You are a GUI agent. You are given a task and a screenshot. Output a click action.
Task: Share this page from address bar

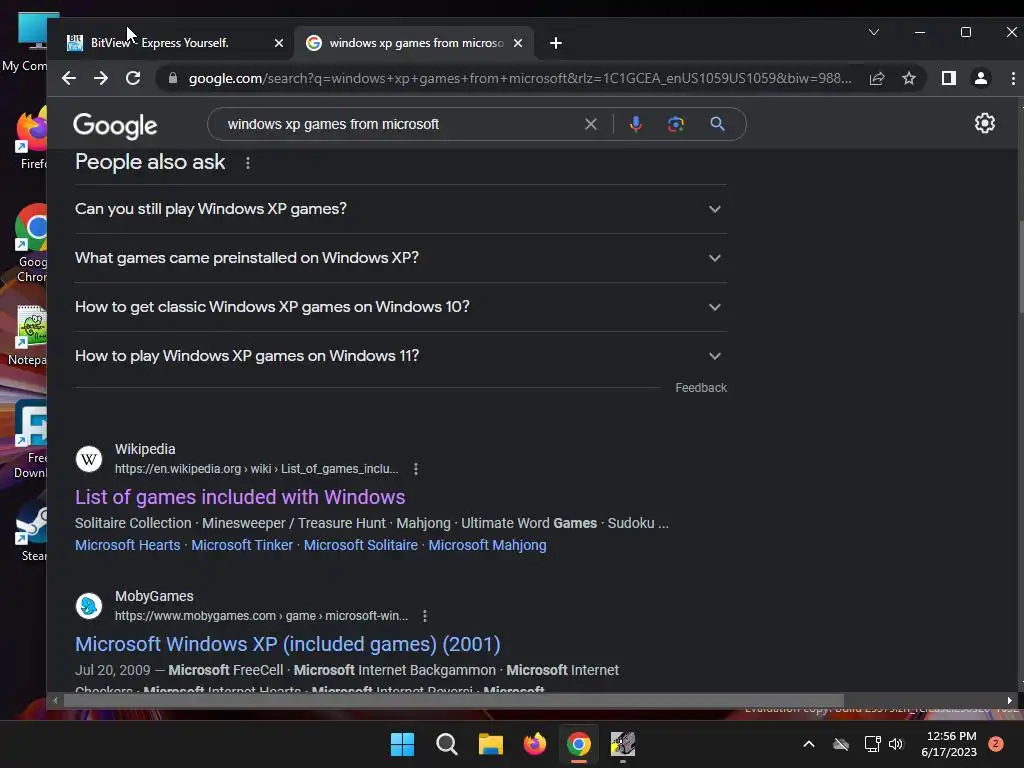coord(877,78)
